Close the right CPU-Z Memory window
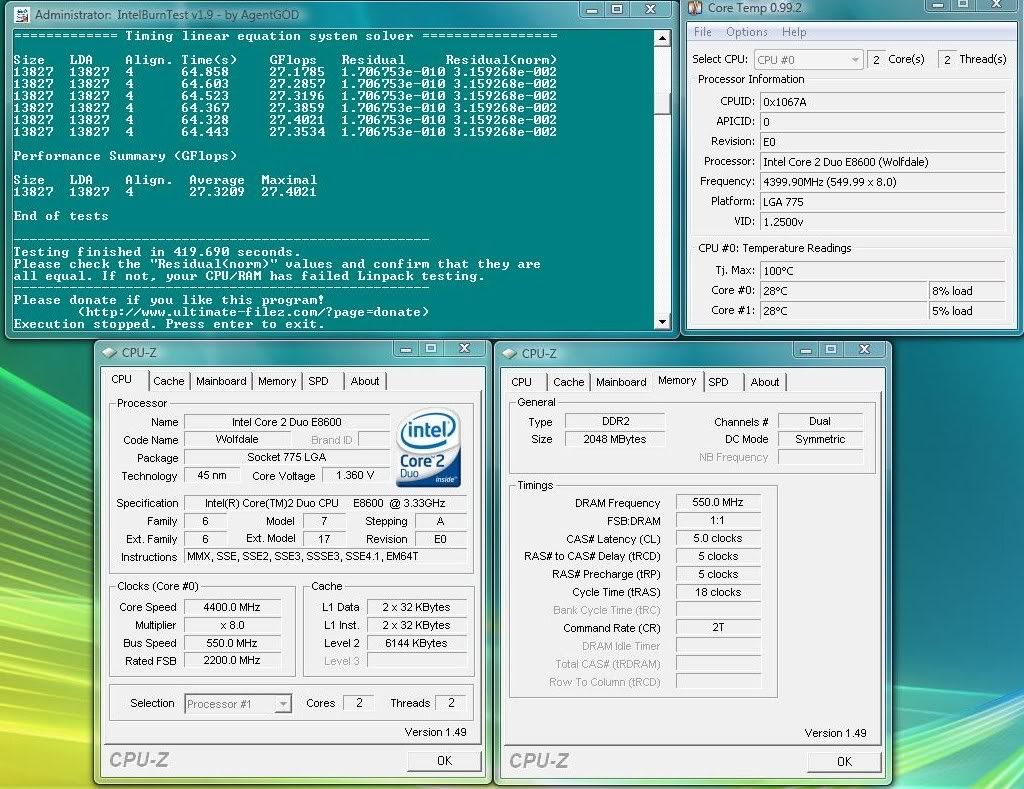The height and width of the screenshot is (789, 1024). tap(864, 350)
